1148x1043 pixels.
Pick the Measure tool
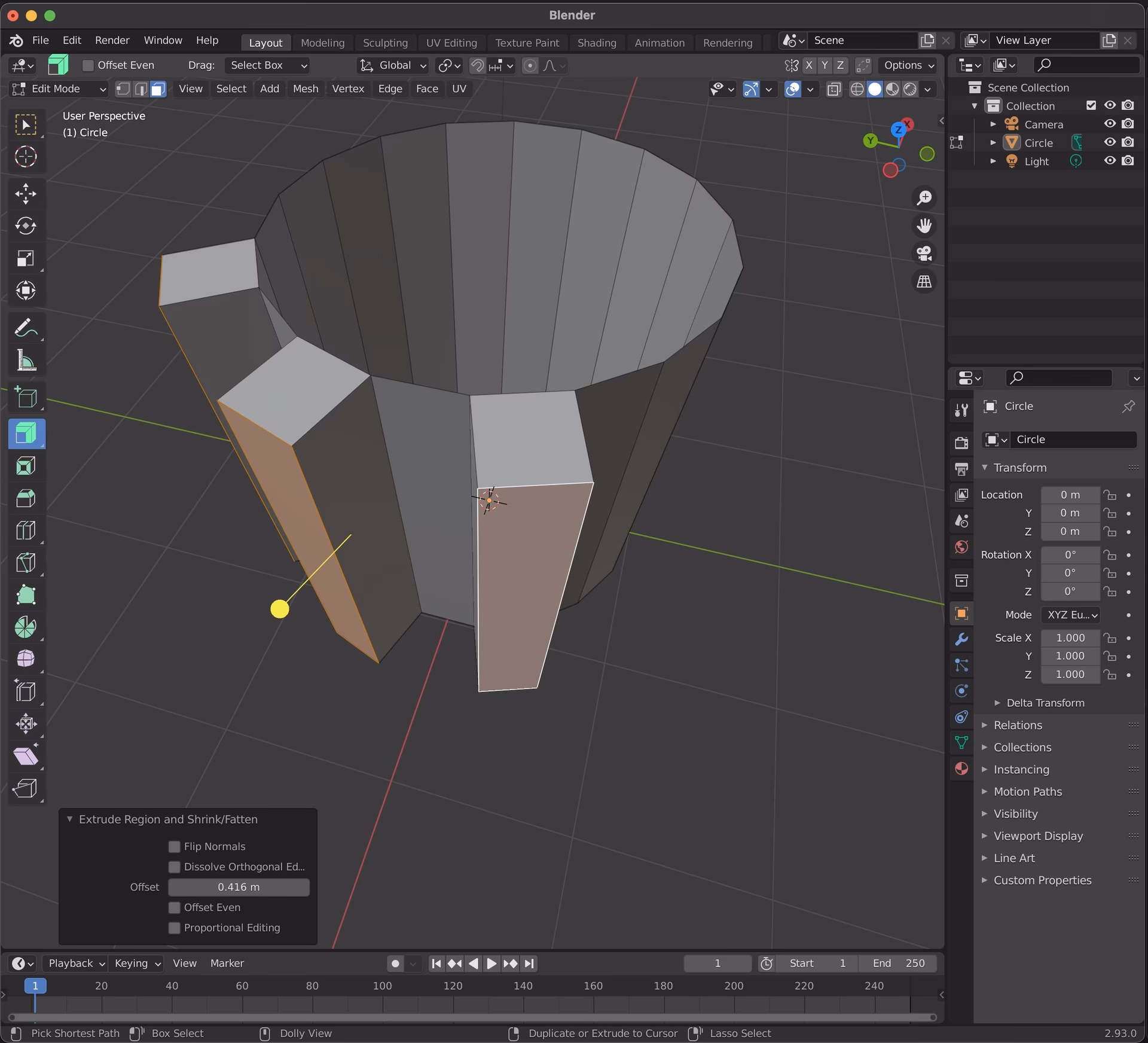[26, 360]
